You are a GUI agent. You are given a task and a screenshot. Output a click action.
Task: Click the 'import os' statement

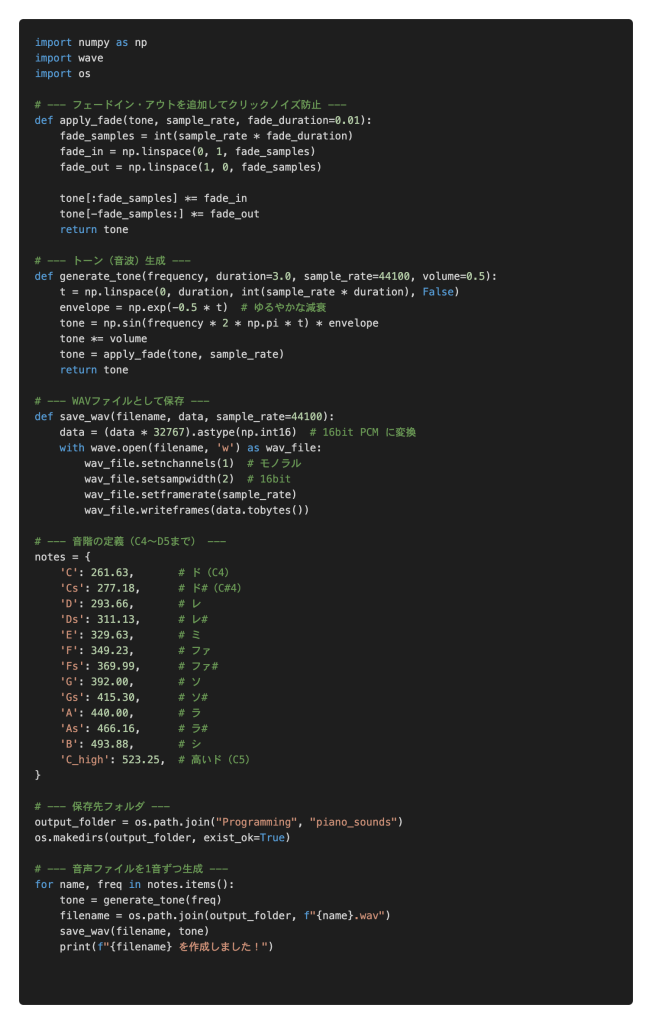click(62, 74)
